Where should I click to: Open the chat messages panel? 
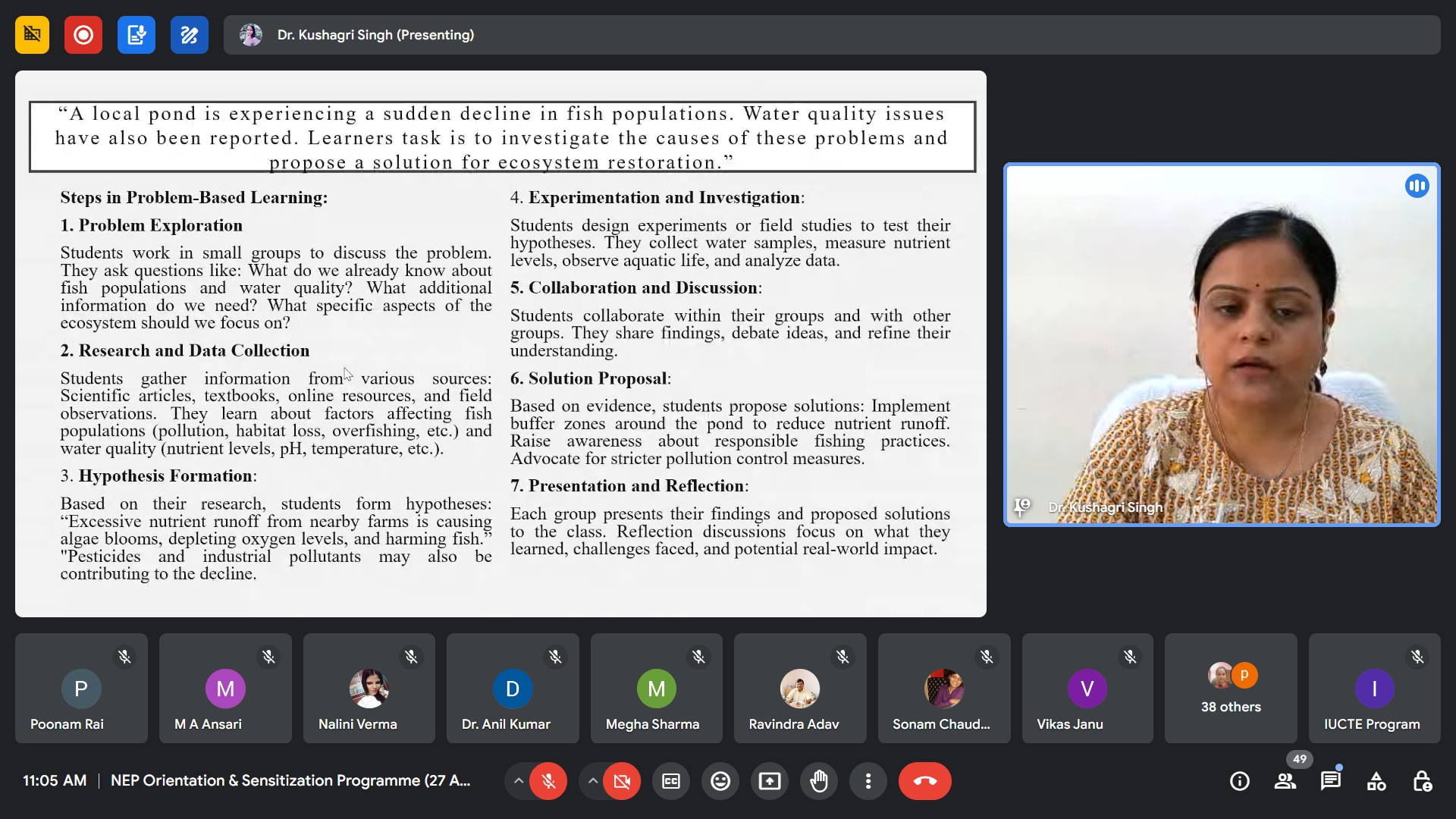tap(1330, 781)
